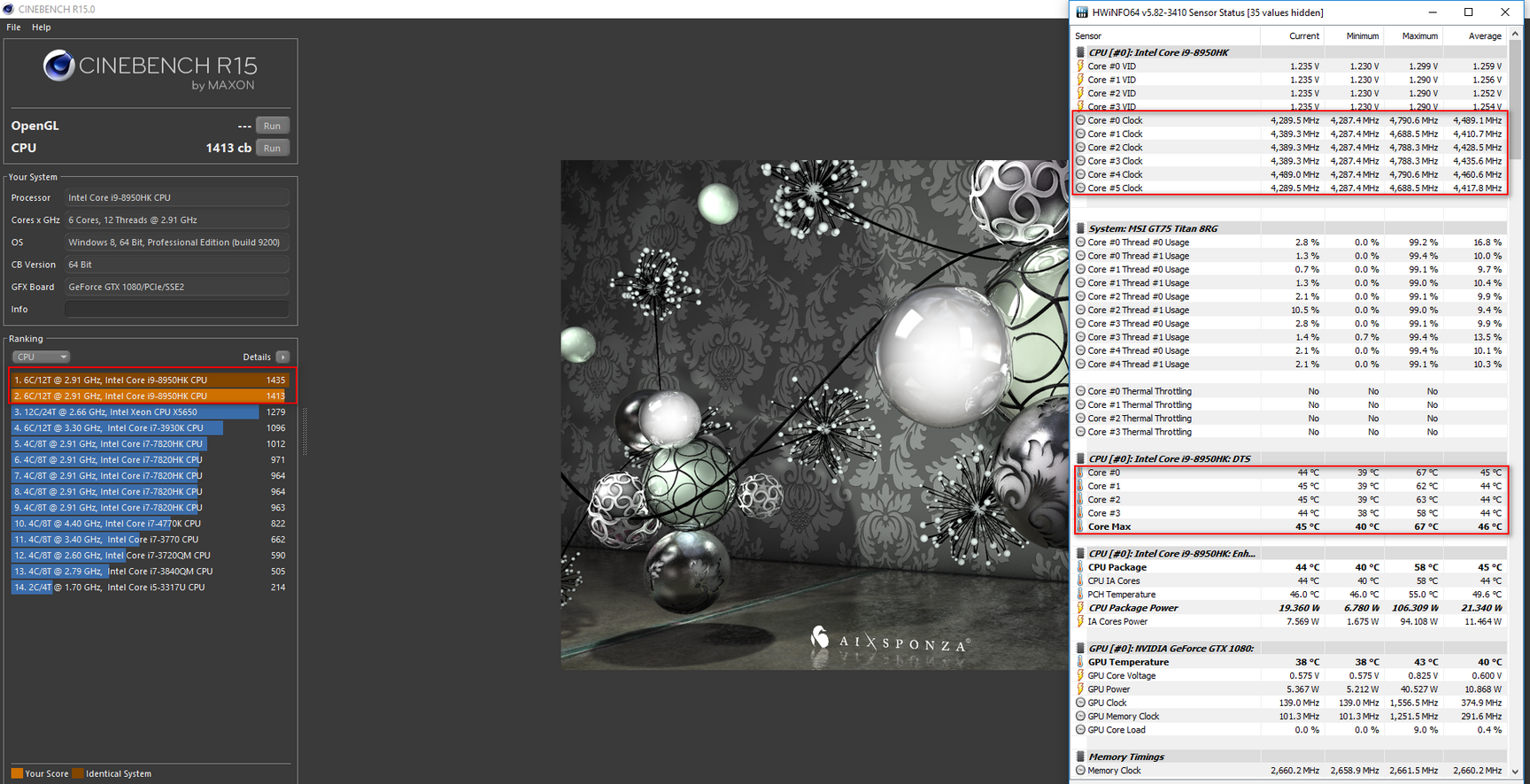Click DTS Core #3 thermometer icon
This screenshot has width=1530, height=784.
tap(1080, 513)
